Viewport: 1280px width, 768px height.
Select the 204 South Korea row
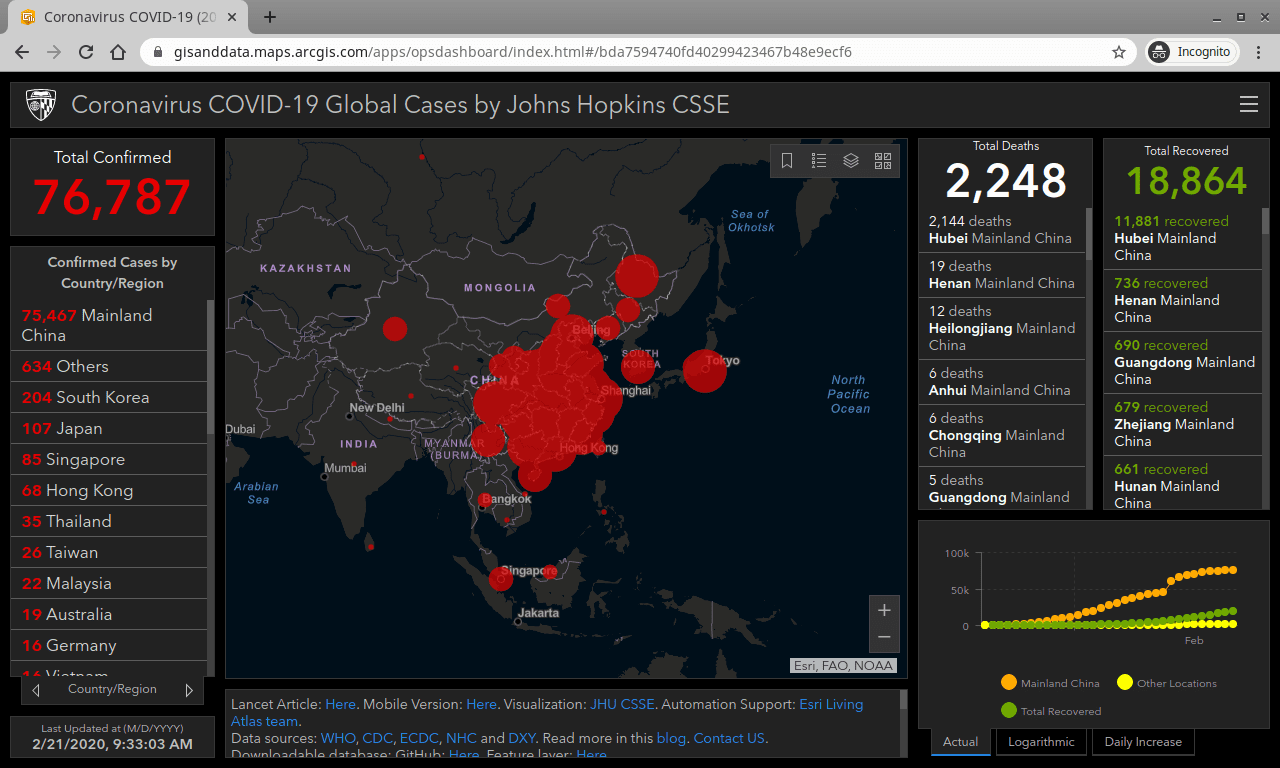pyautogui.click(x=109, y=397)
